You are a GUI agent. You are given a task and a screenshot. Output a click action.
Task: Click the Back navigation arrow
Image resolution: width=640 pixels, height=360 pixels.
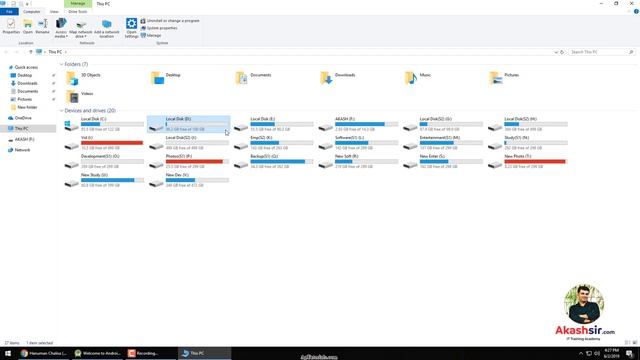click(6, 52)
